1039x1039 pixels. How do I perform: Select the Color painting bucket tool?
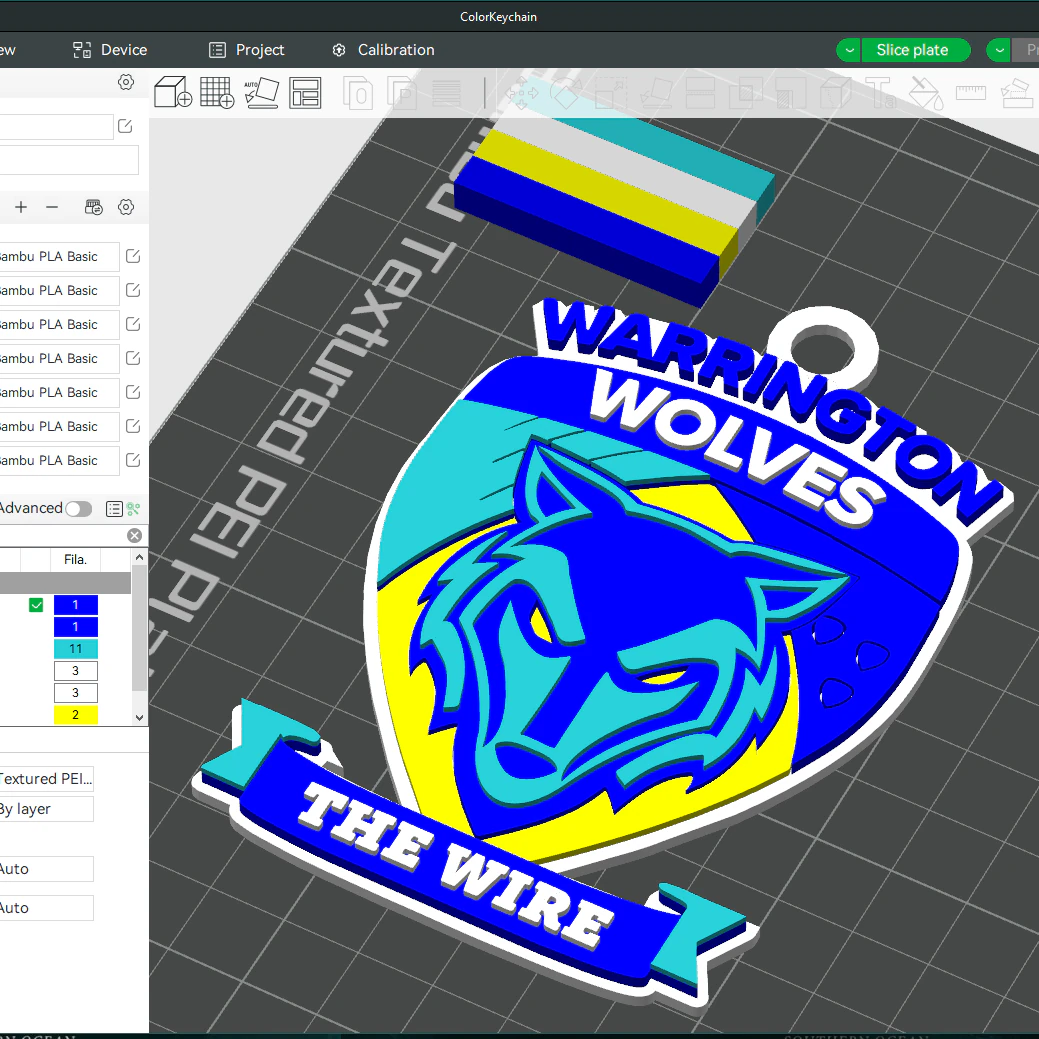coord(926,92)
